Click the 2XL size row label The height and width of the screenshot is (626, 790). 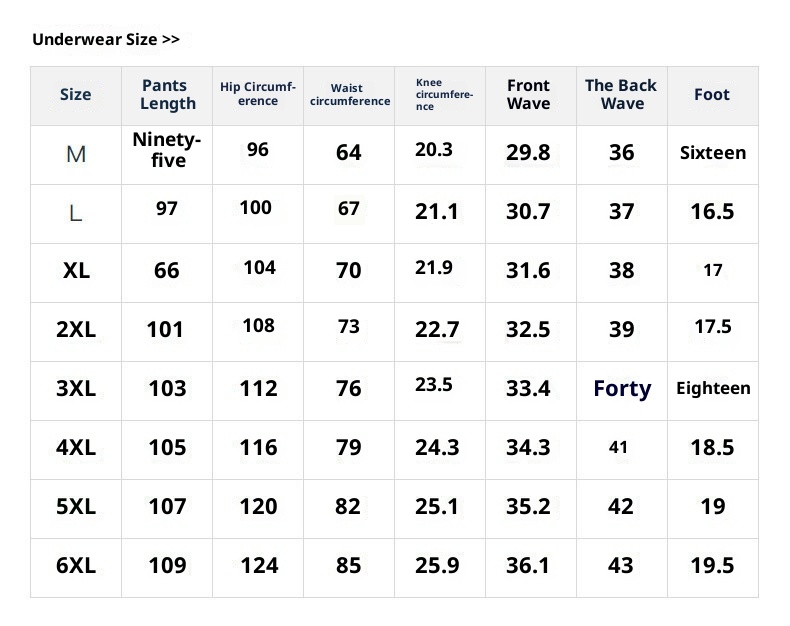(76, 329)
